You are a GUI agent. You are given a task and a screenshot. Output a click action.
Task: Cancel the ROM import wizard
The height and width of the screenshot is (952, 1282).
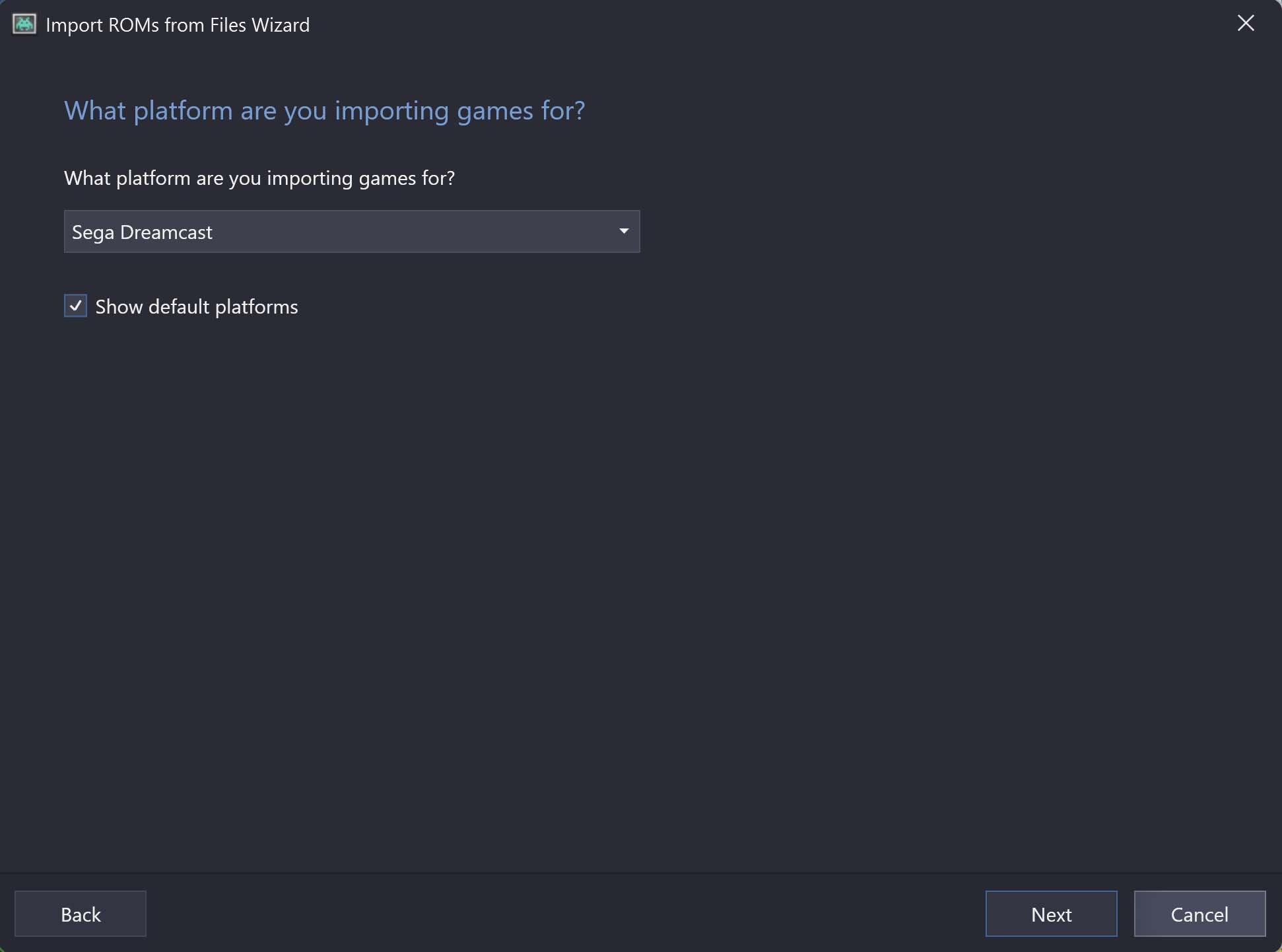[1200, 914]
